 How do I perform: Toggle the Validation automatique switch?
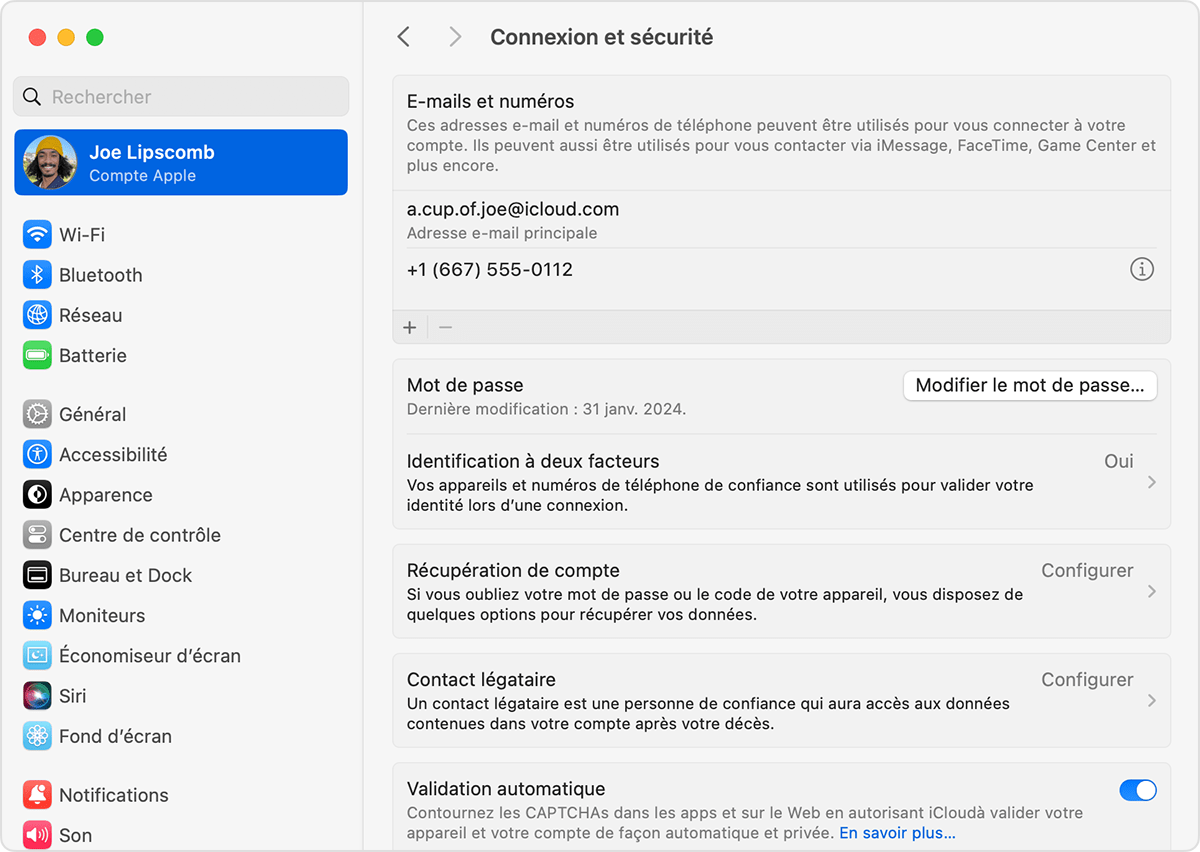[1138, 790]
